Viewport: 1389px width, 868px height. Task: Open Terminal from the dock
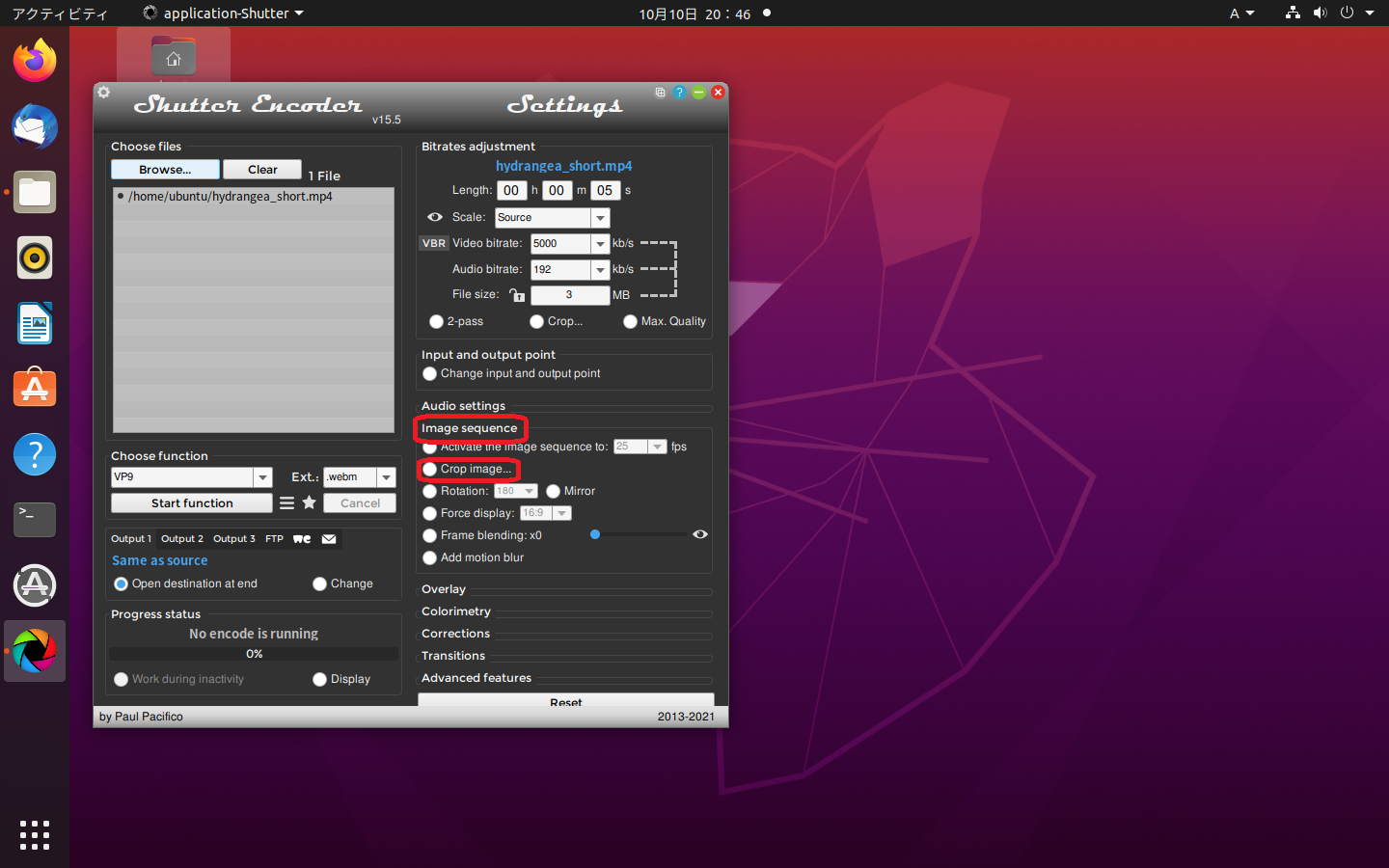coord(35,520)
